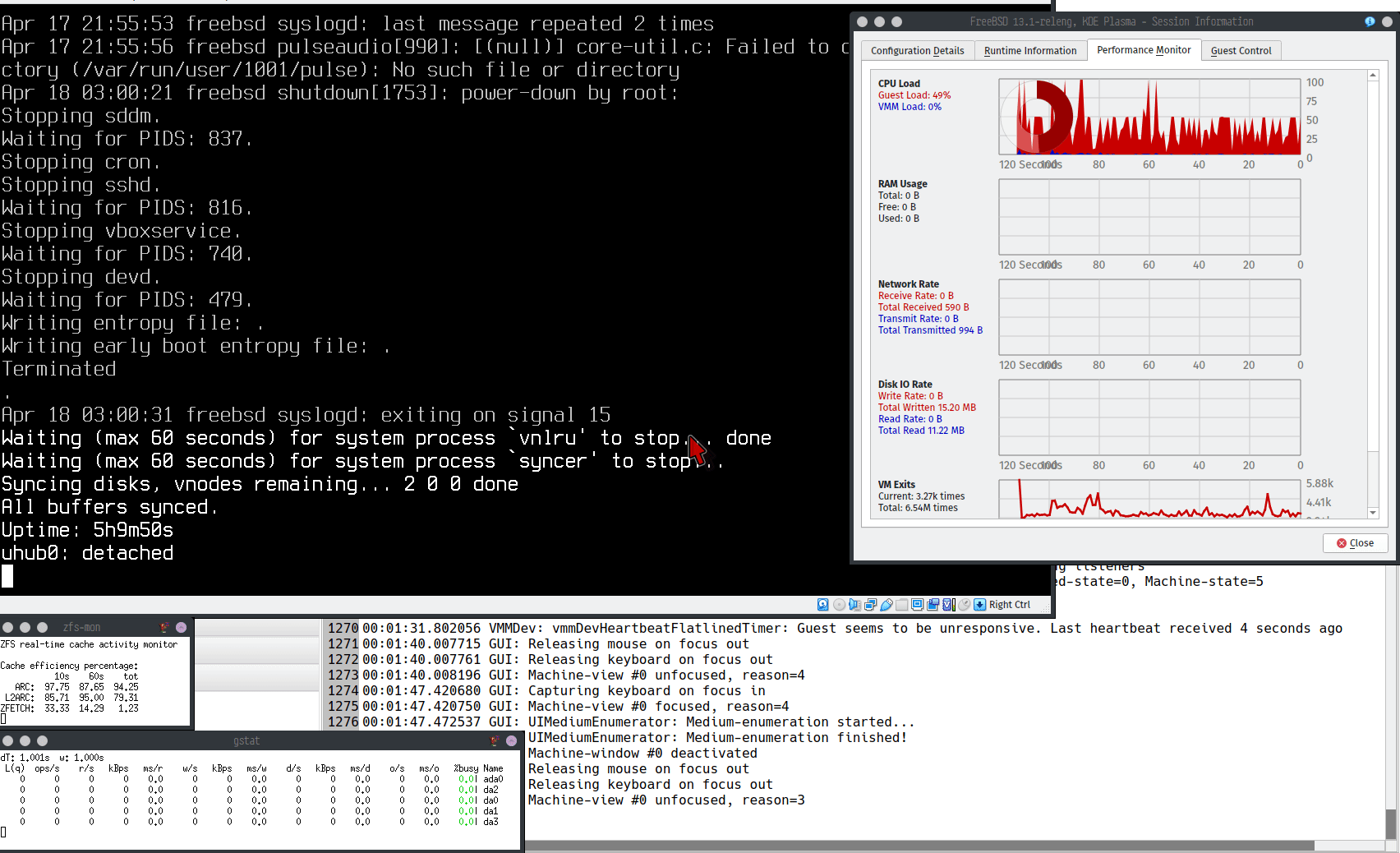Click the shared folders status icon
The height and width of the screenshot is (853, 1400).
tap(901, 605)
